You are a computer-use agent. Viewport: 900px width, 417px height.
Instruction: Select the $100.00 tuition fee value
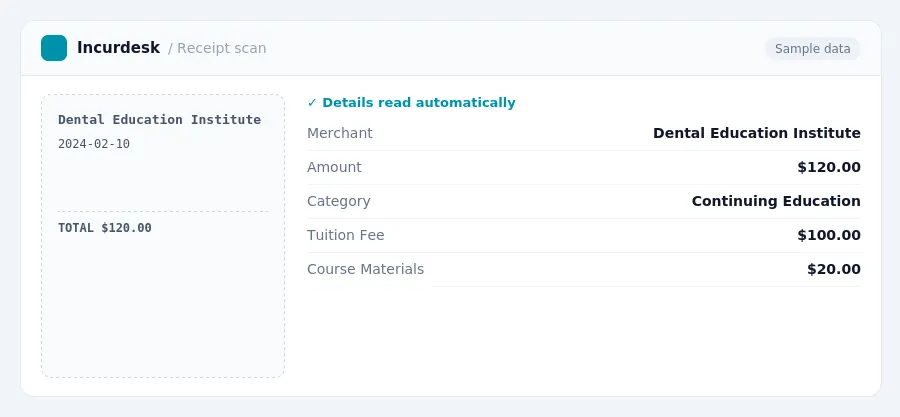(x=829, y=235)
